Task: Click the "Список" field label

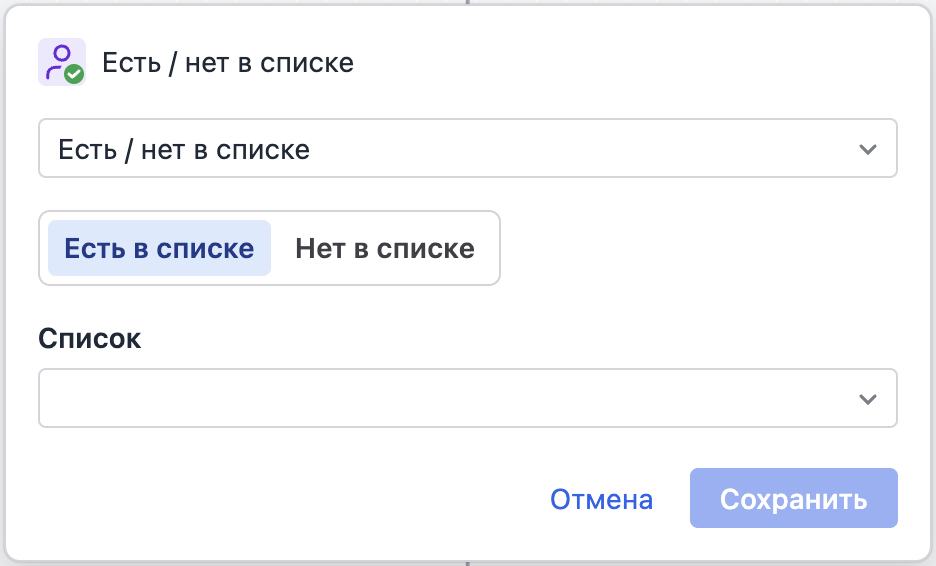Action: point(90,338)
